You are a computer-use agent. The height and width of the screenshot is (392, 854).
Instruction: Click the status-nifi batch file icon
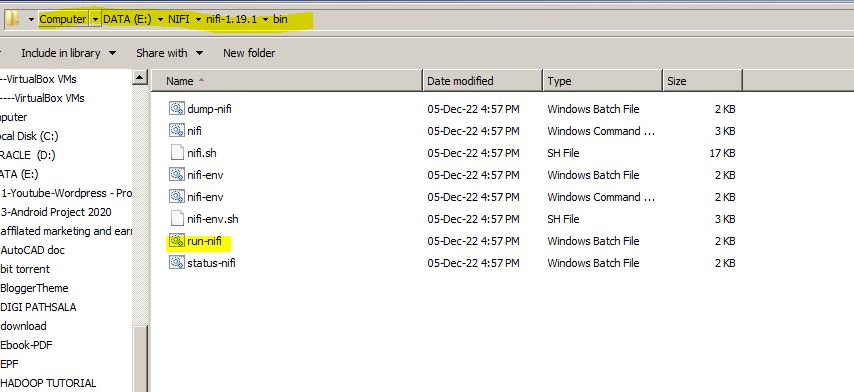click(x=176, y=263)
